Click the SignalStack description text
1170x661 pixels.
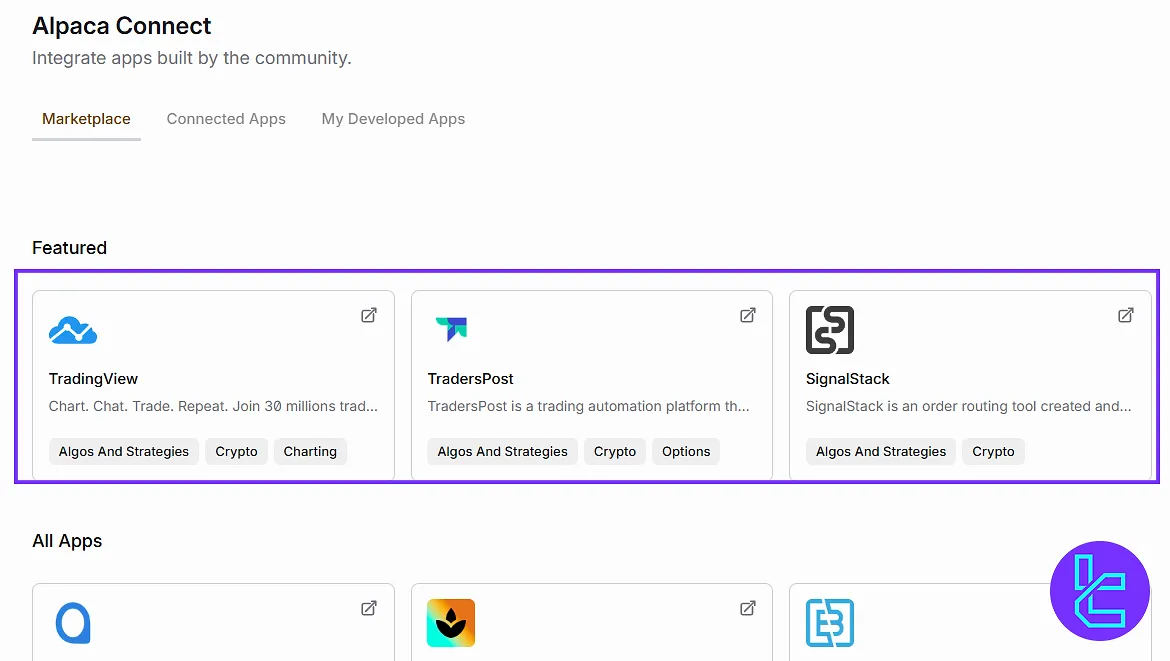pos(968,407)
